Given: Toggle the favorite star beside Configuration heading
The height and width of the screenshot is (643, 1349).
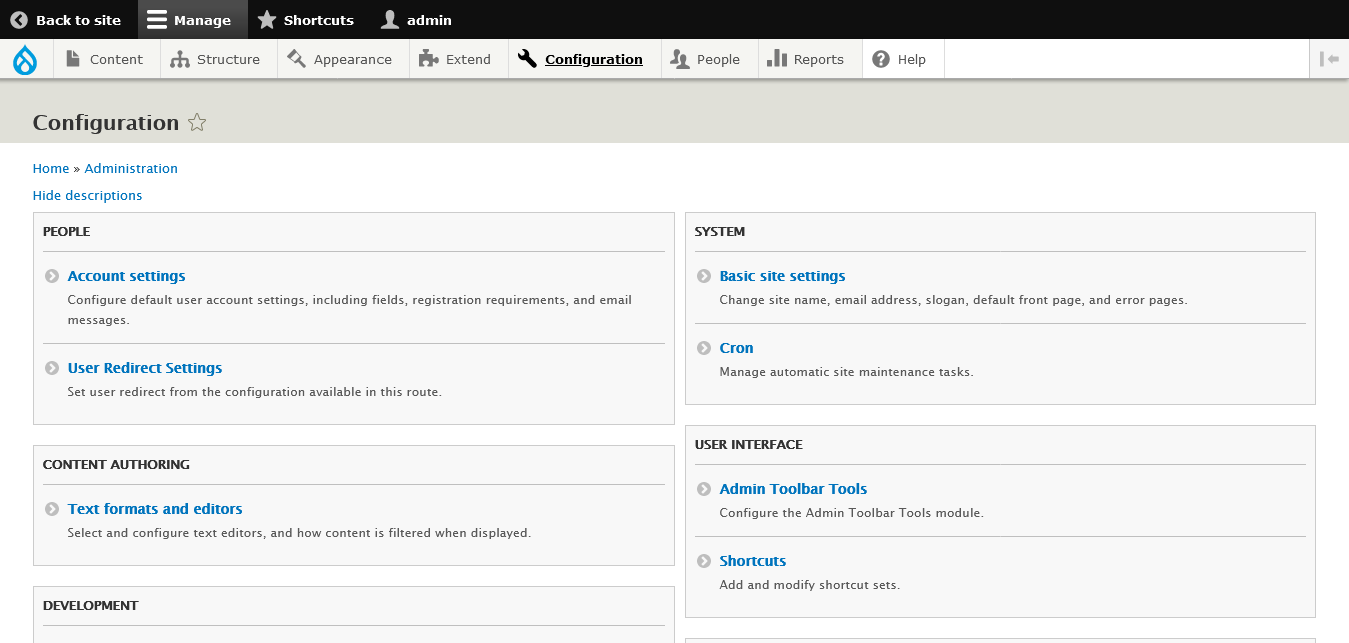Looking at the screenshot, I should tap(197, 122).
